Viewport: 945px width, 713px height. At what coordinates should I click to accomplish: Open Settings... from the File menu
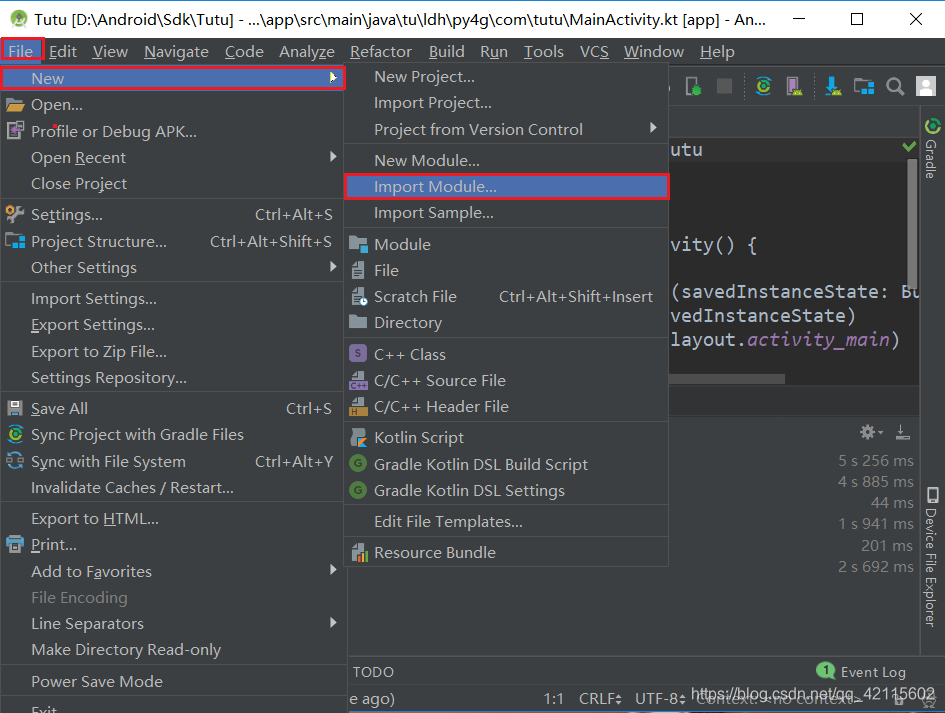[x=172, y=215]
